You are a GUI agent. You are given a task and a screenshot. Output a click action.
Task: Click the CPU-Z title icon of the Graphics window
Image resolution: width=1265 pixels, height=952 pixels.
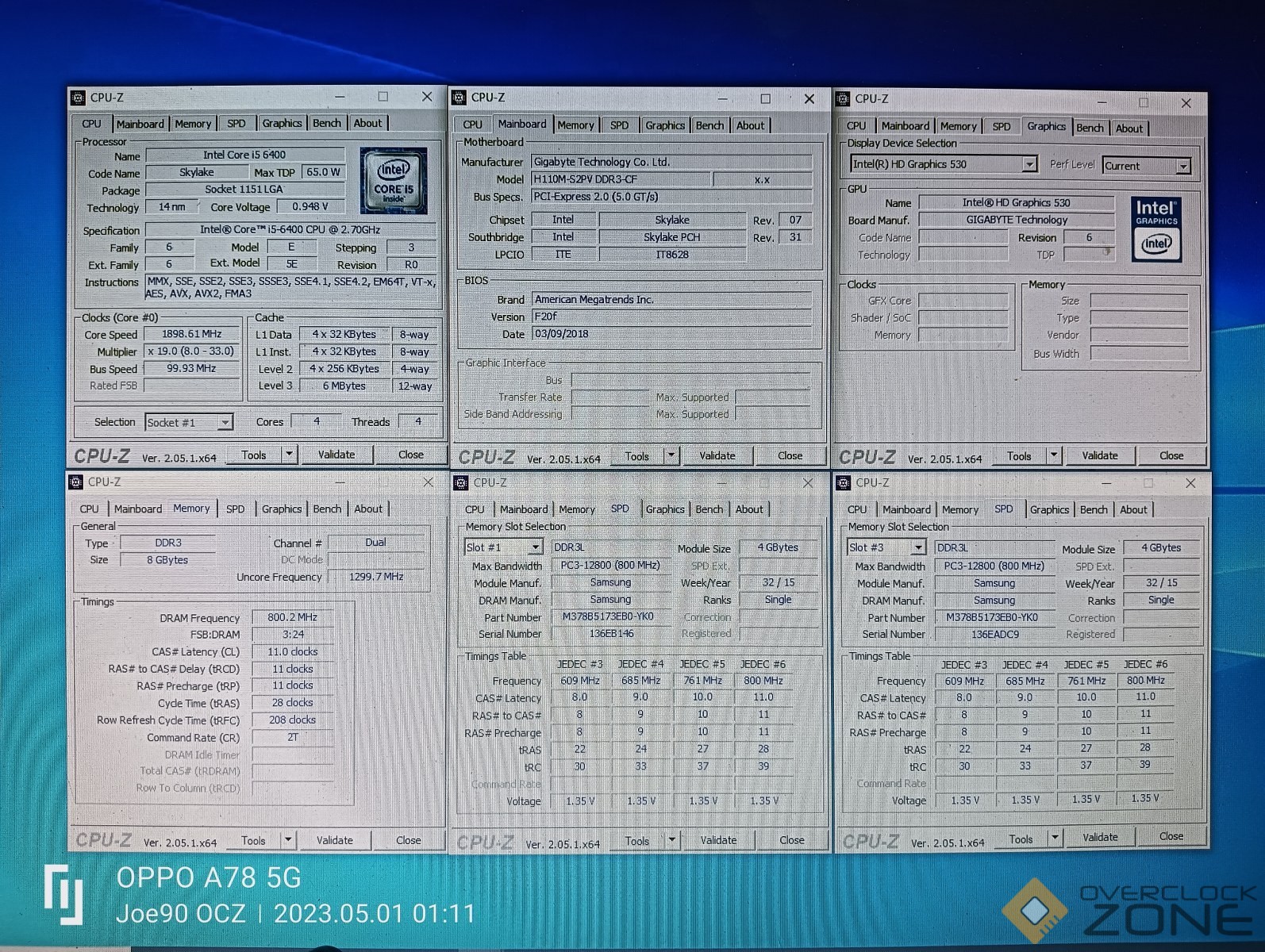(843, 99)
